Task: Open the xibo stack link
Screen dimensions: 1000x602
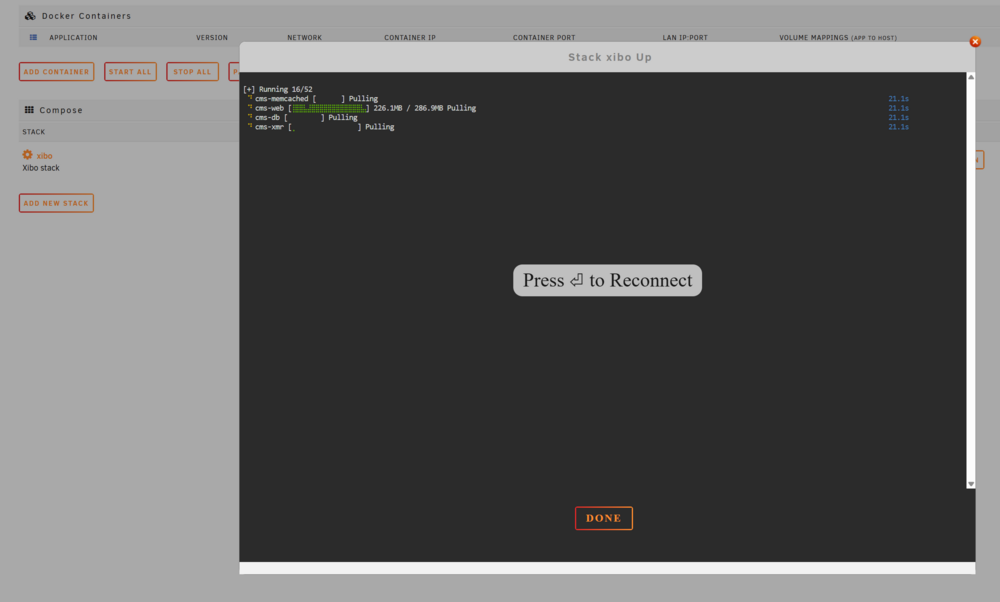Action: click(x=44, y=156)
